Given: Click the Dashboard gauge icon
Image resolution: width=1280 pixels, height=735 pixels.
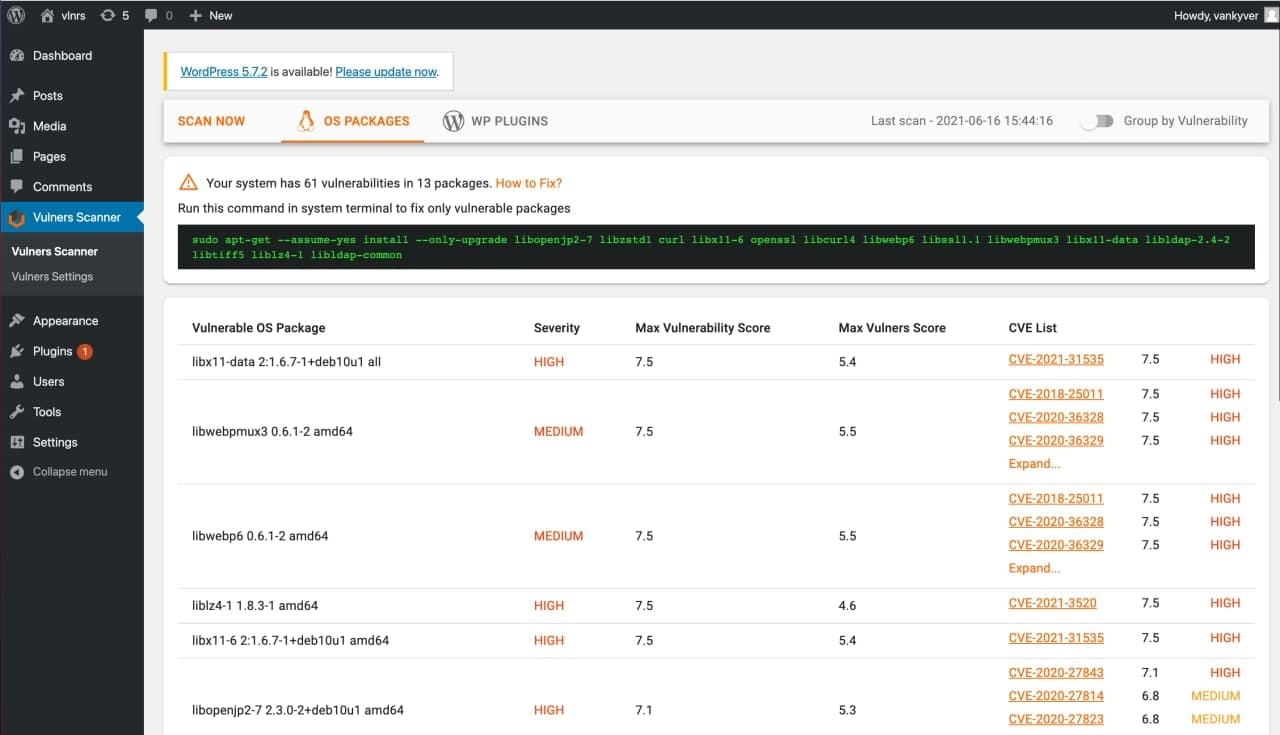Looking at the screenshot, I should (17, 56).
